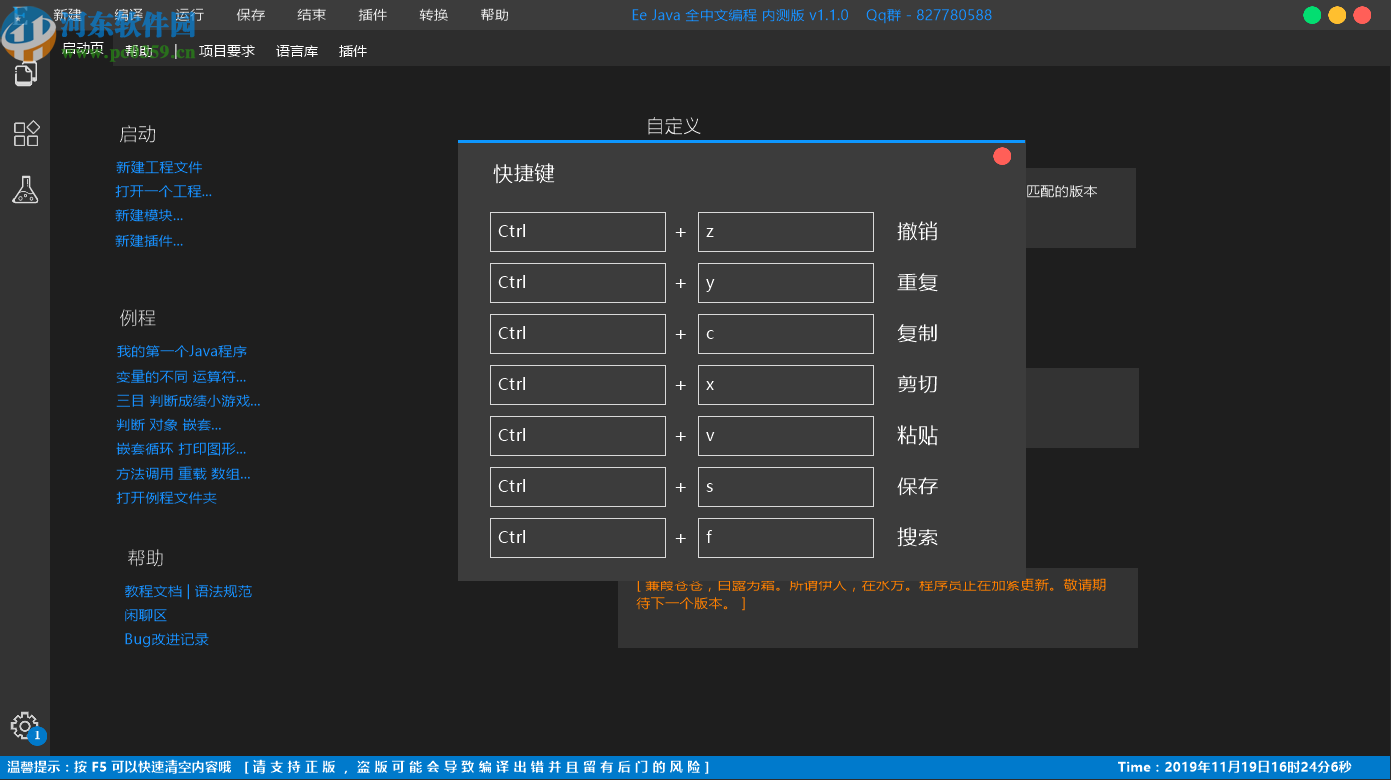Viewport: 1391px width, 780px height.
Task: Open the experiment flask icon in sidebar
Action: click(25, 189)
